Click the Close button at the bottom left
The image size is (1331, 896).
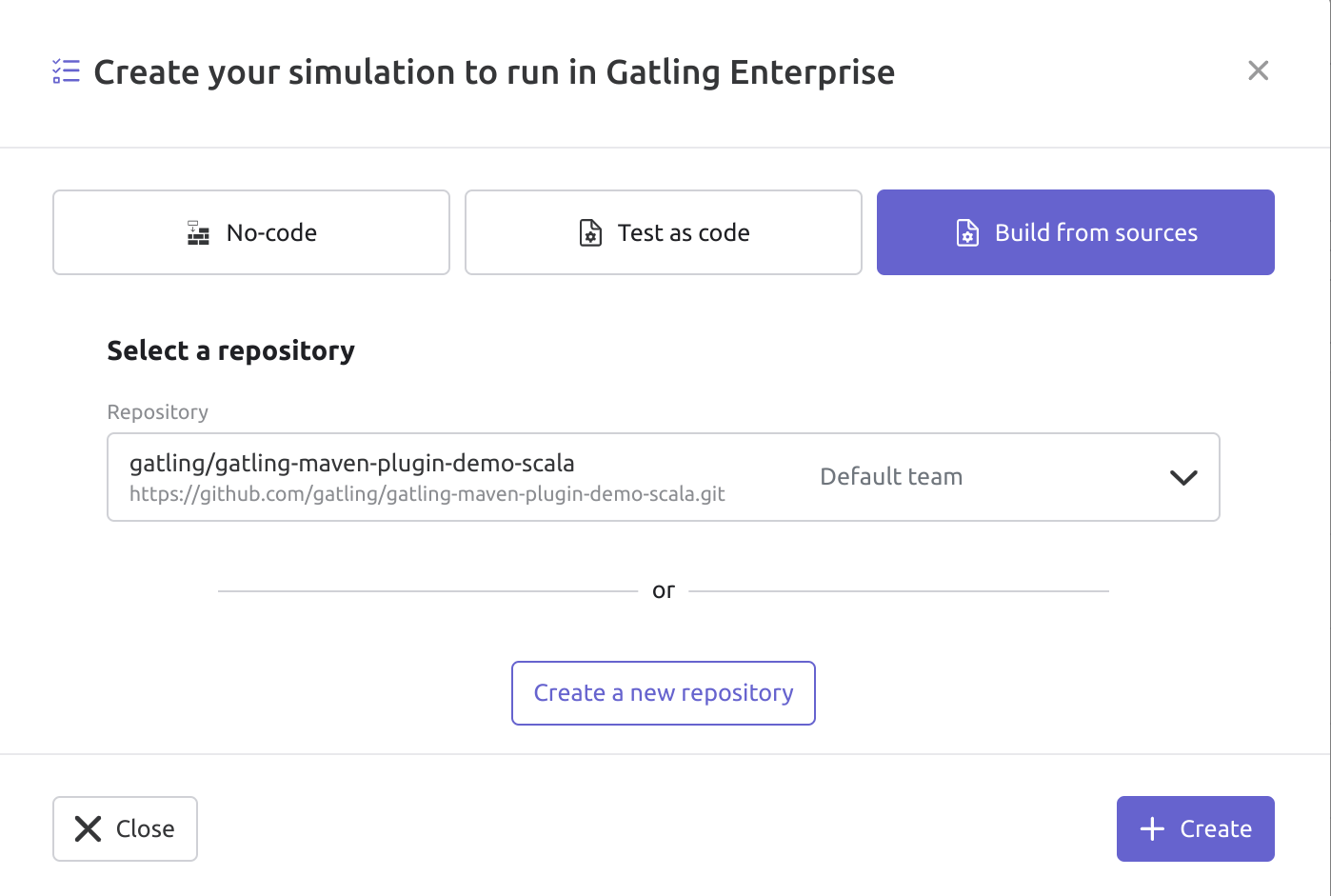[125, 828]
